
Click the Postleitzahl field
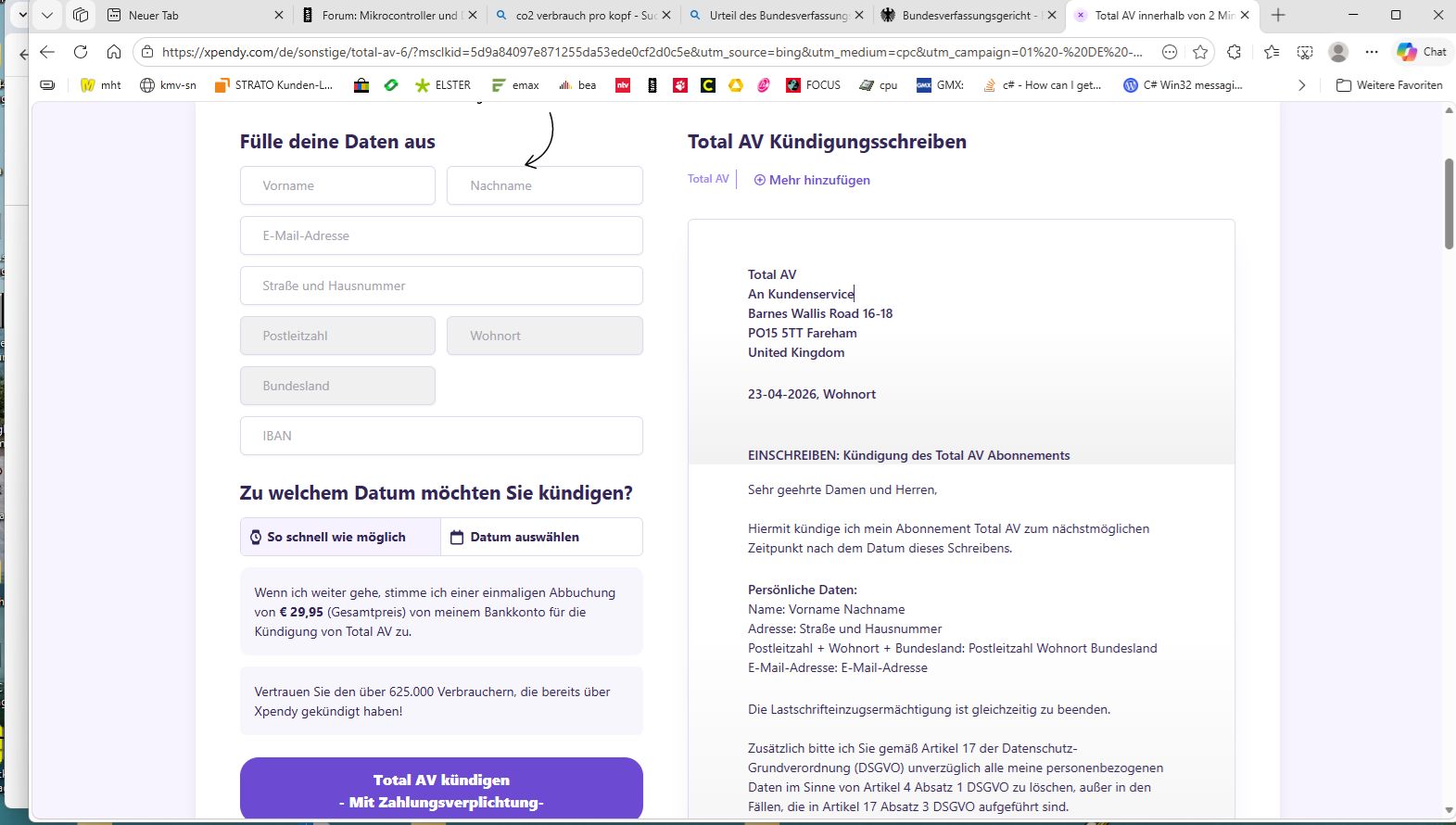point(337,336)
